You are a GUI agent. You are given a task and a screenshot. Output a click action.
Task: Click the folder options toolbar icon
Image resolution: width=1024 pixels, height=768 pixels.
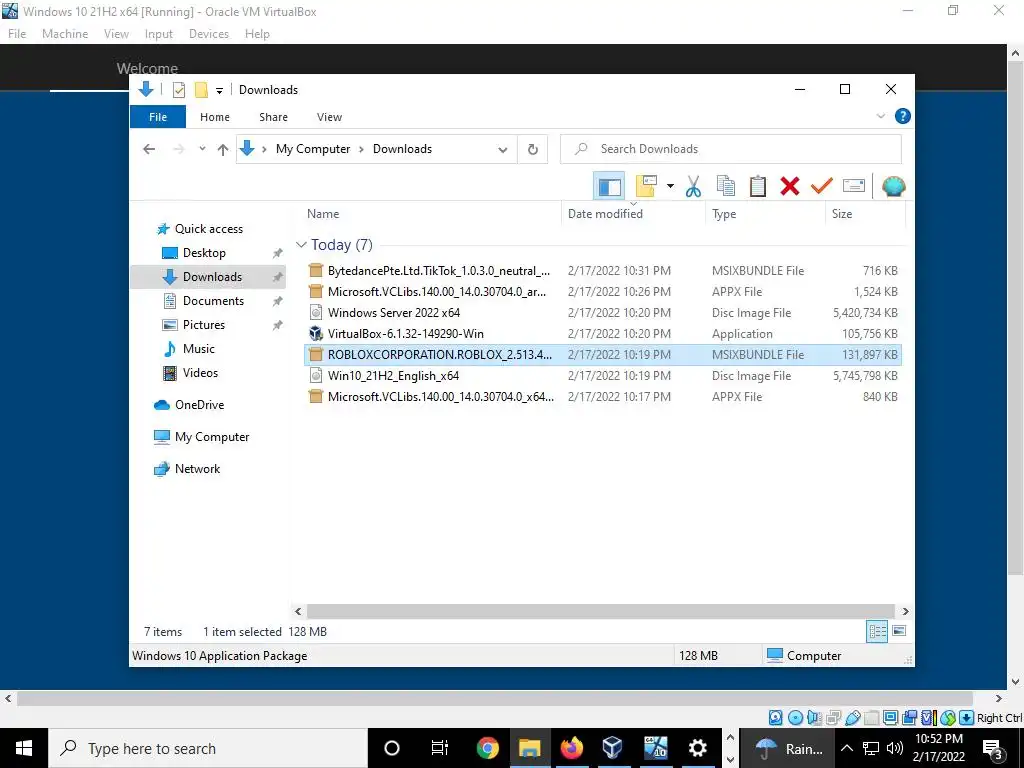(x=646, y=187)
